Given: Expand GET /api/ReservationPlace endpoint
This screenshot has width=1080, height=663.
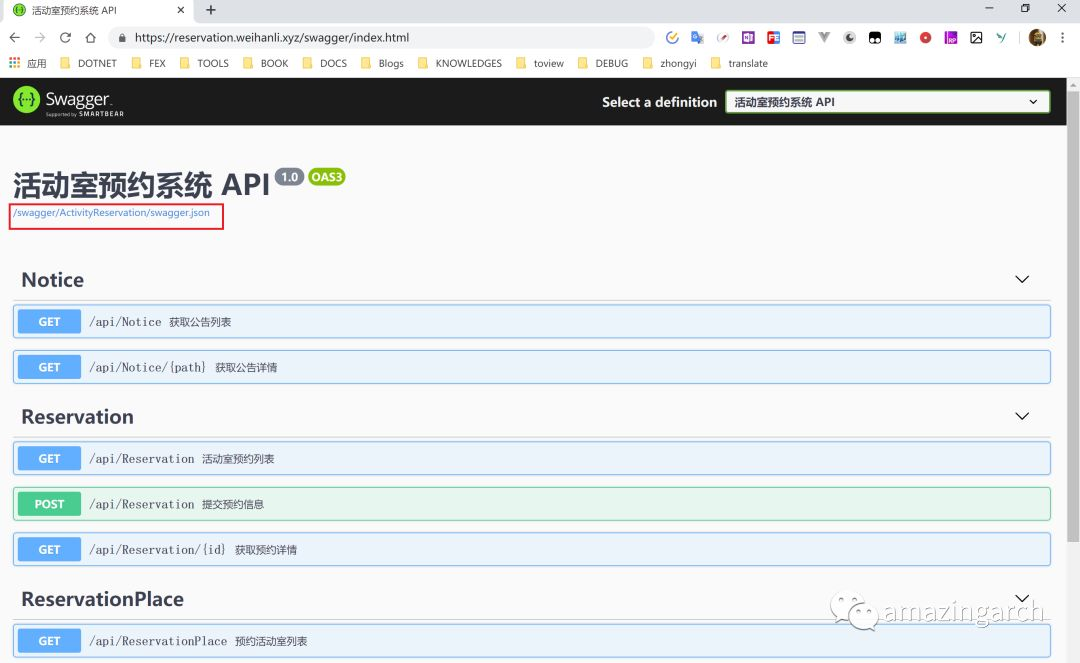Looking at the screenshot, I should (x=532, y=641).
